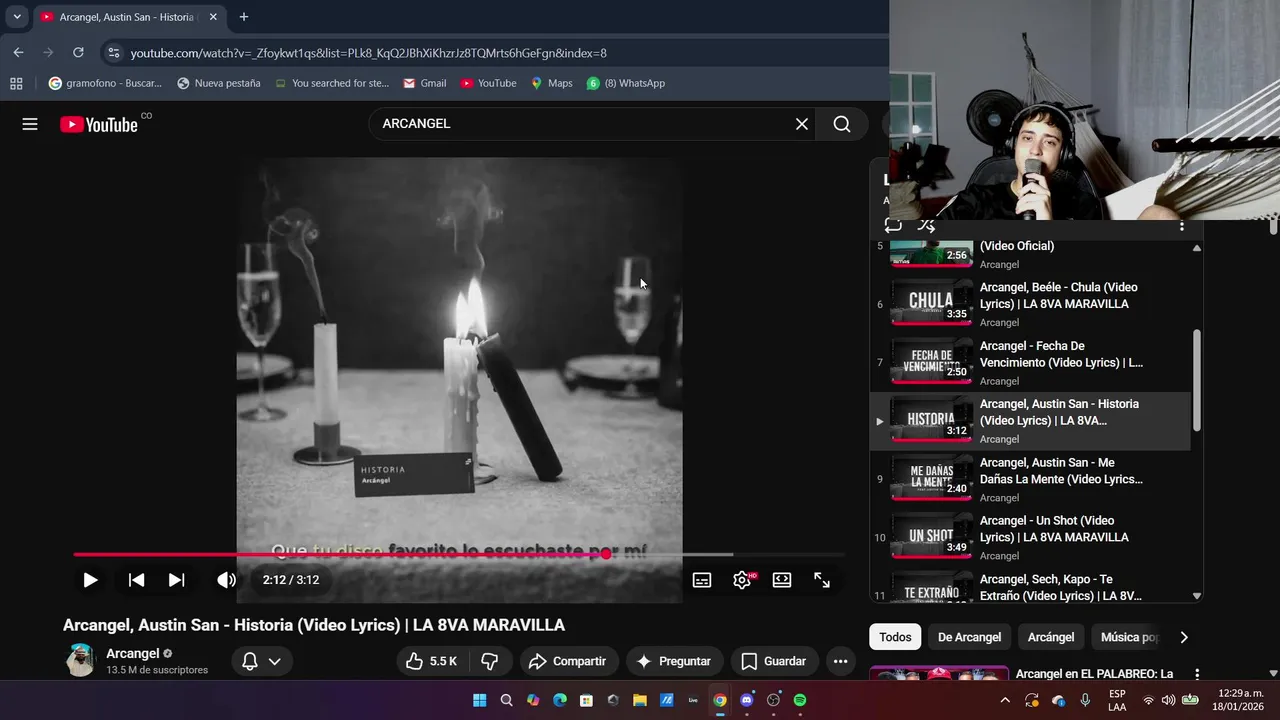Select the Todos filter chip
The height and width of the screenshot is (720, 1280).
click(x=895, y=637)
